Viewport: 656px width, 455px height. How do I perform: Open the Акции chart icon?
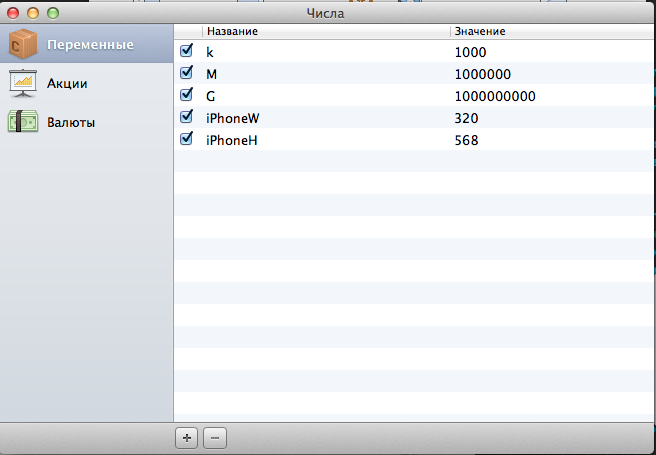[x=23, y=83]
